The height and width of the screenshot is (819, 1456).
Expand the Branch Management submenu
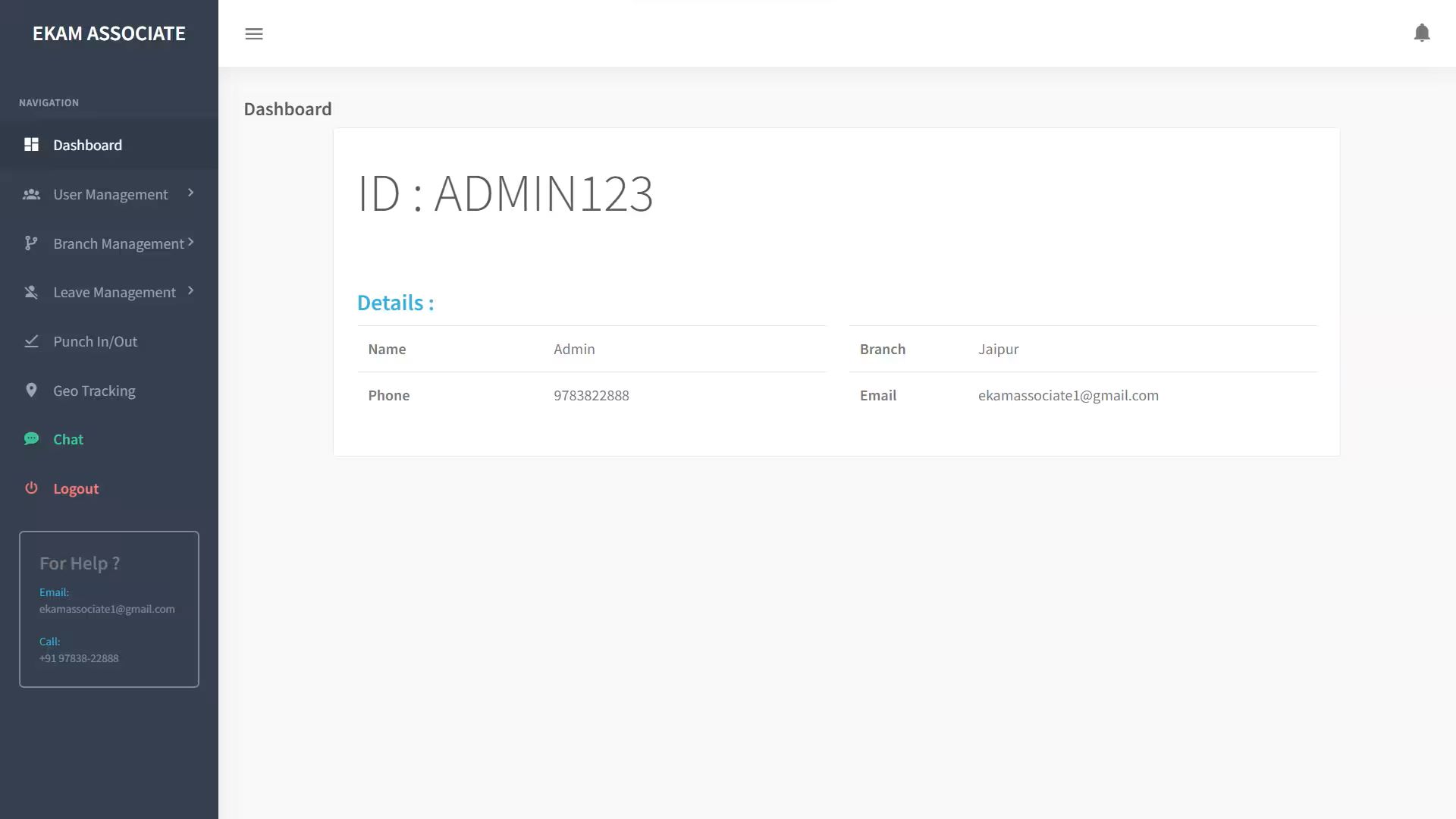coord(190,243)
